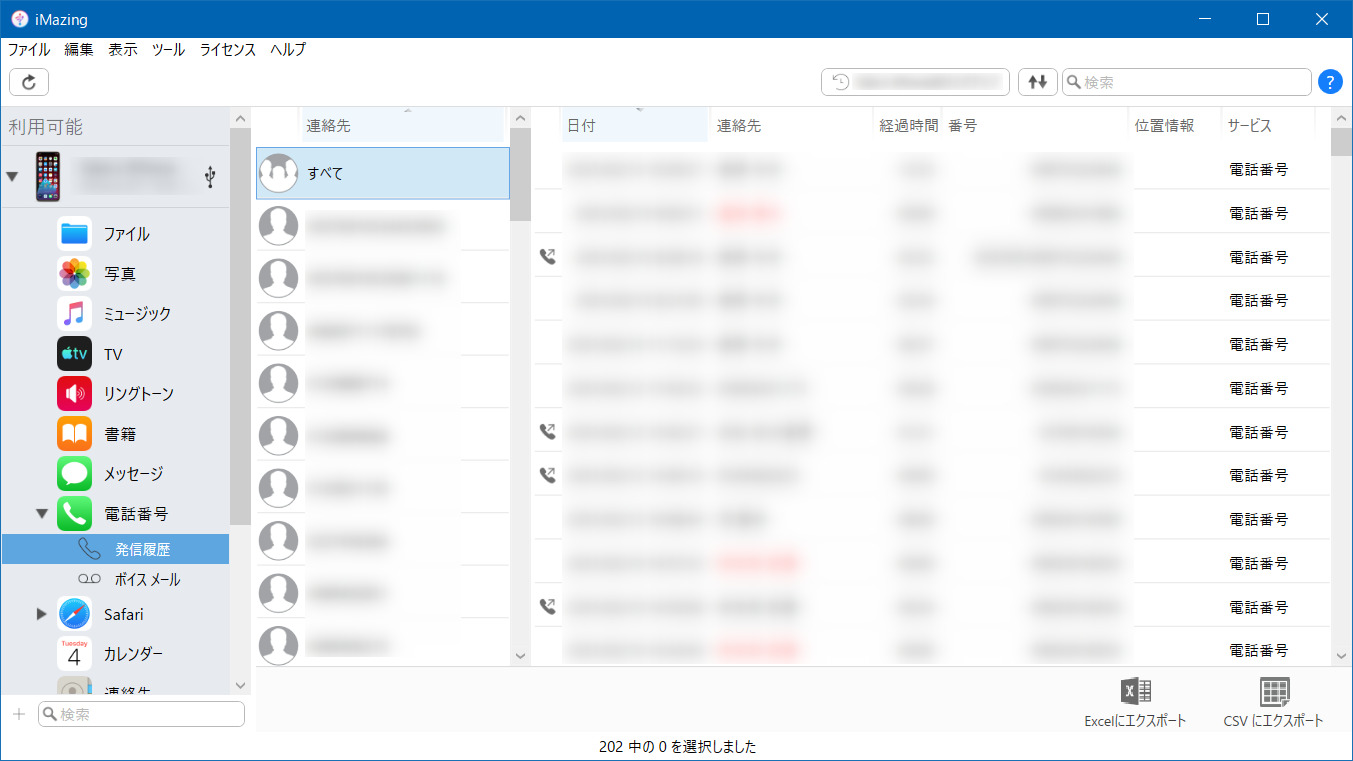Image resolution: width=1353 pixels, height=761 pixels.
Task: Select the すべて contacts row
Action: click(383, 174)
